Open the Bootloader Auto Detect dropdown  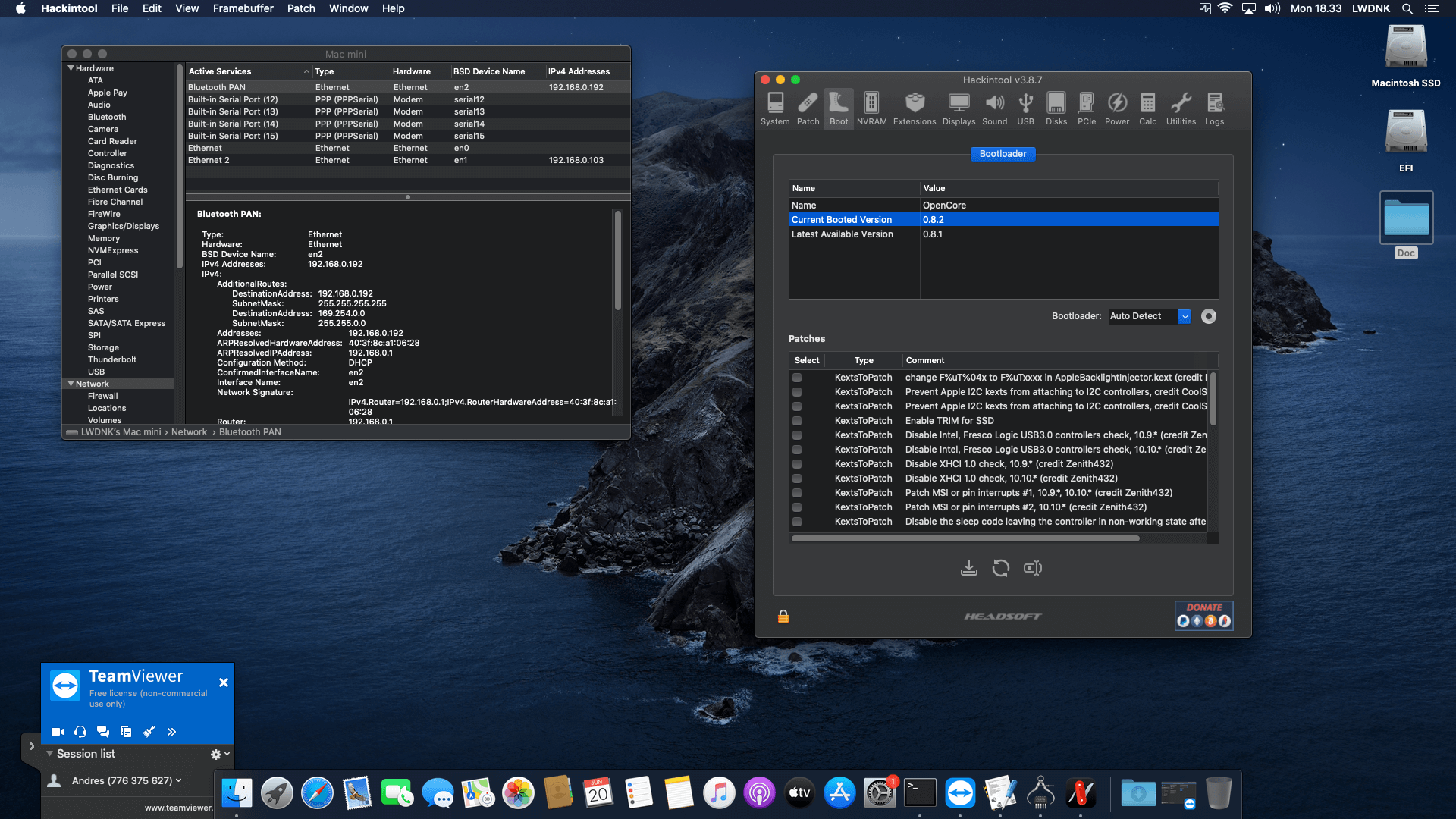point(1149,316)
